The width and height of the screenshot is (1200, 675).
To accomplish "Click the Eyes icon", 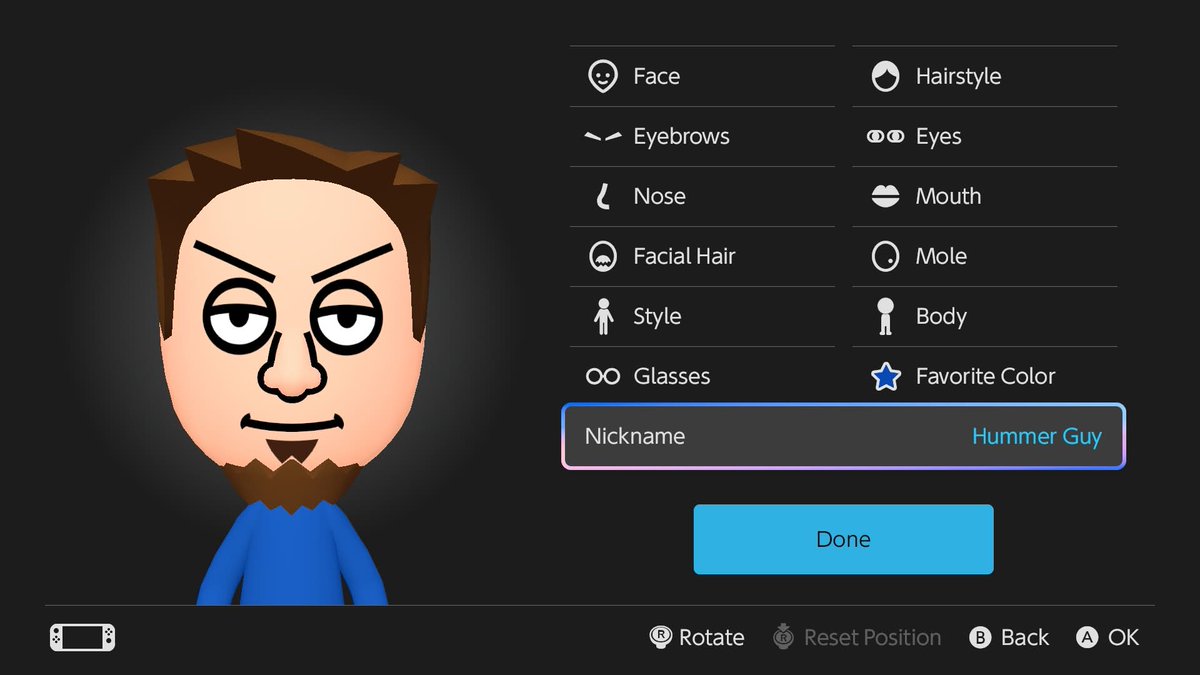I will [x=885, y=136].
